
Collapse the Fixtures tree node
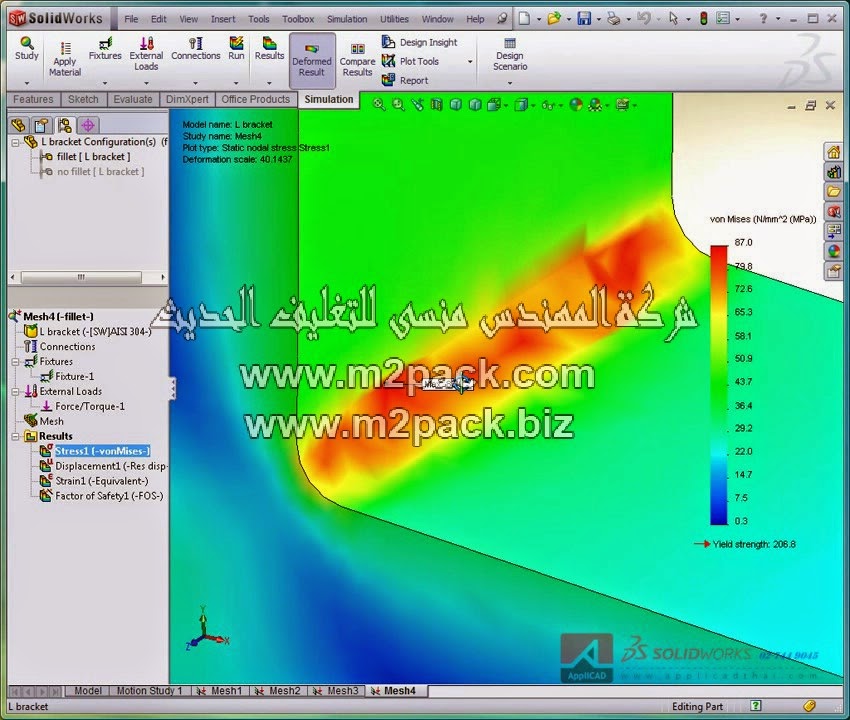click(x=15, y=362)
